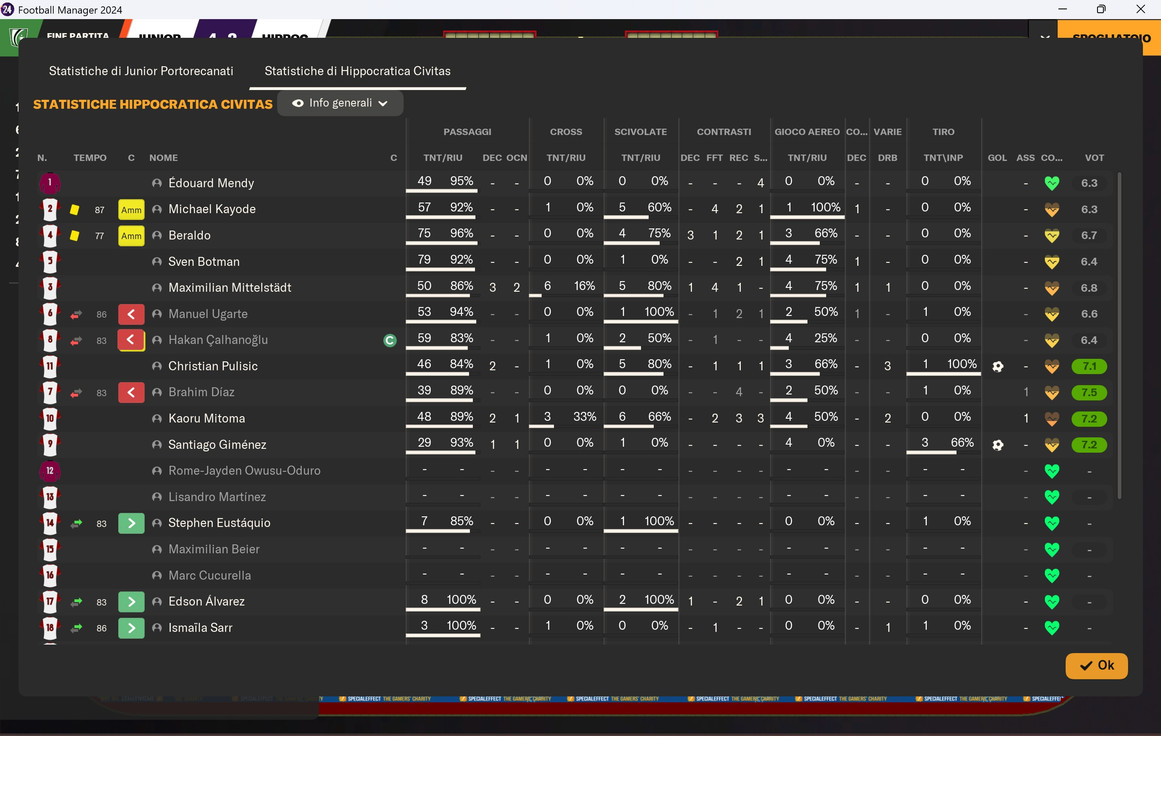1161x800 pixels.
Task: Sort by the ASS column header
Action: 1026,158
